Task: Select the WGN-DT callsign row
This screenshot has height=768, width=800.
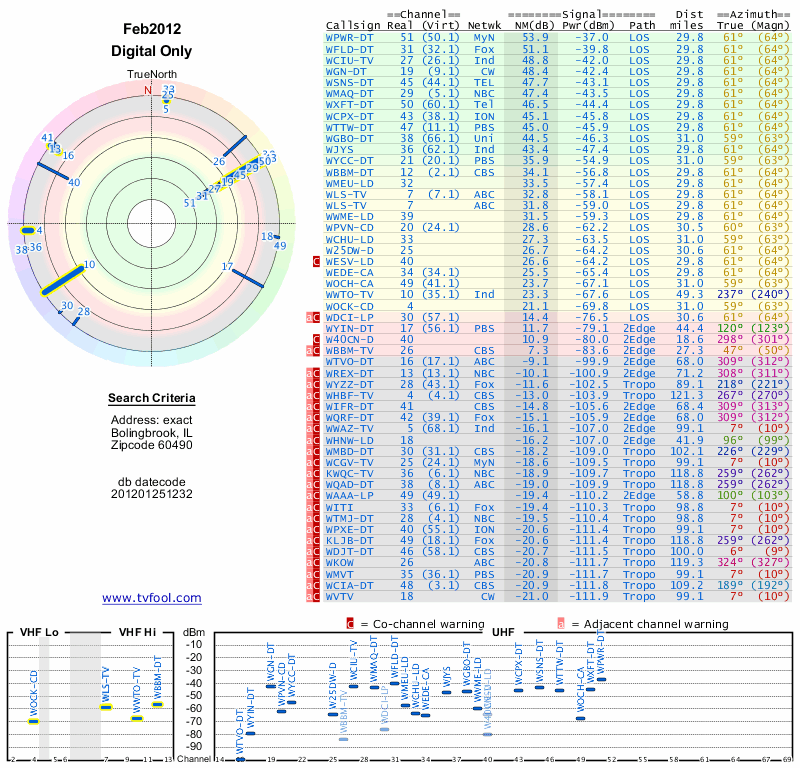Action: pyautogui.click(x=349, y=71)
